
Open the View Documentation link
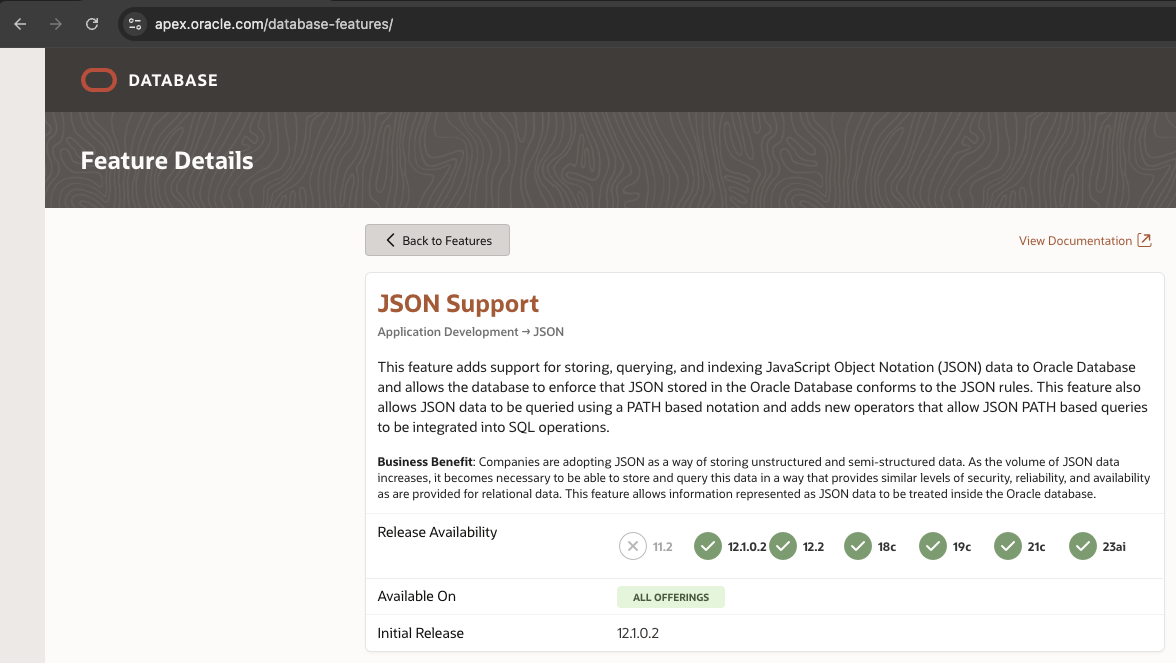1074,240
